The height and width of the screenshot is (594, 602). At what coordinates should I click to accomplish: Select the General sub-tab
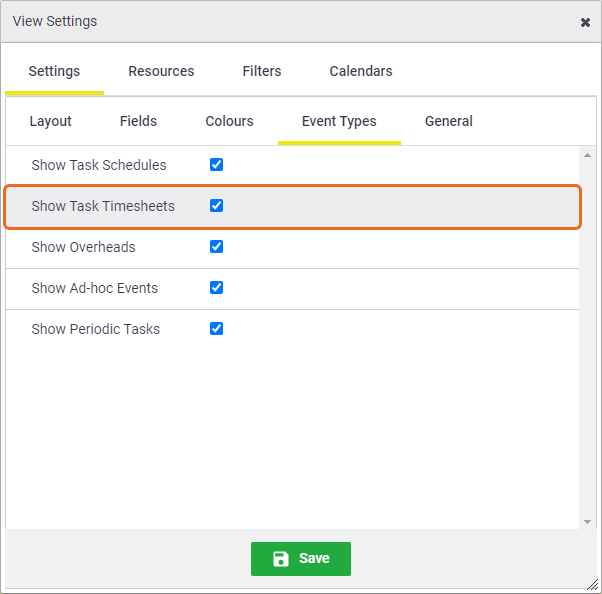448,121
